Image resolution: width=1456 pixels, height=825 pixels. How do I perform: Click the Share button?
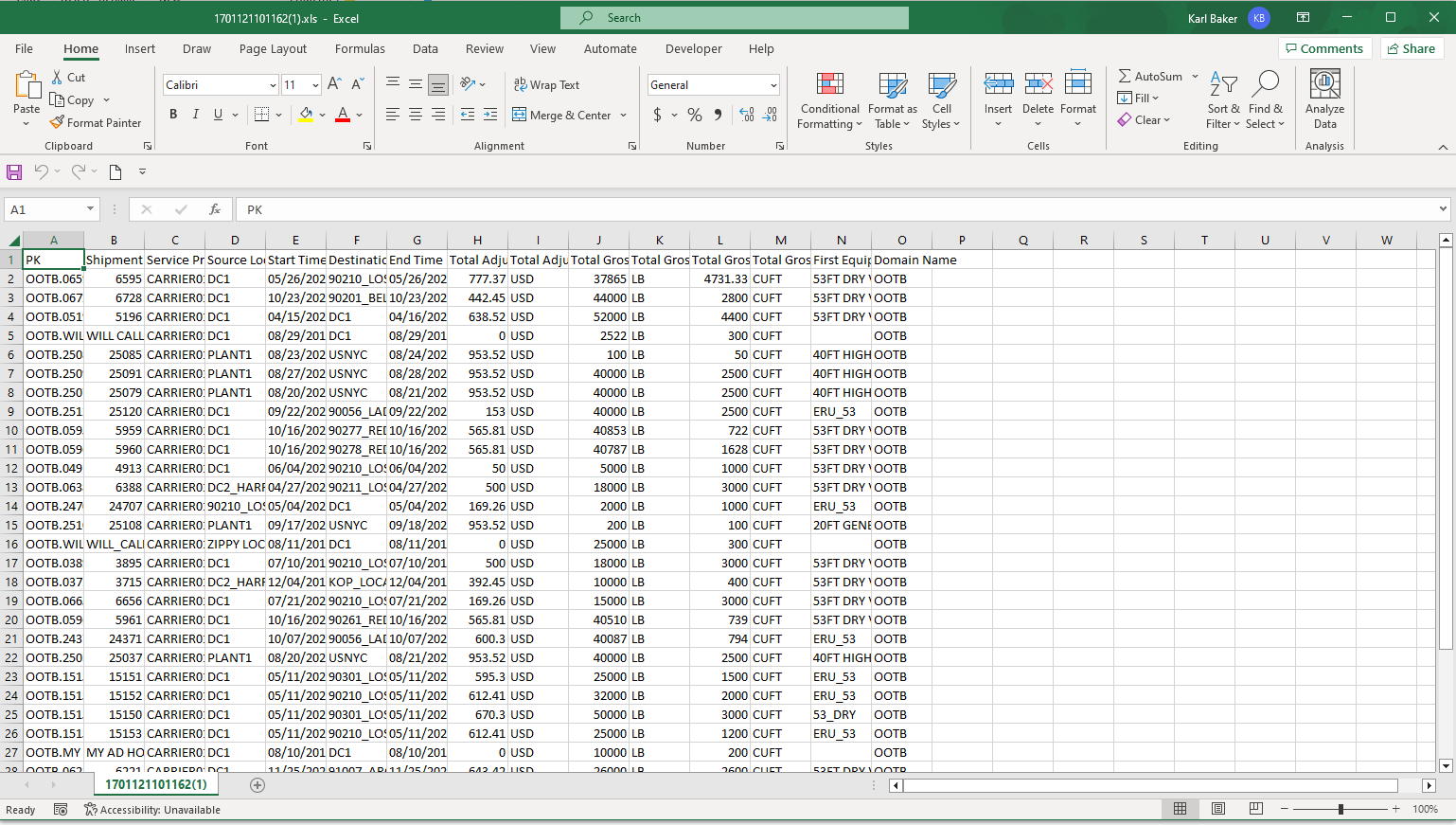1410,48
